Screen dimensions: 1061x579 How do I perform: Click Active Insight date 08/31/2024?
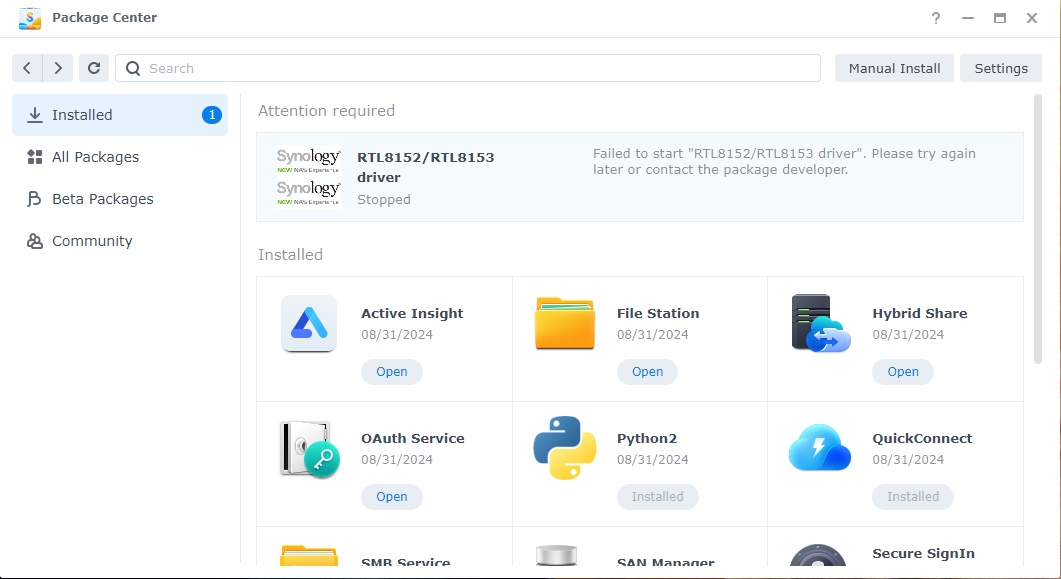pyautogui.click(x=397, y=335)
